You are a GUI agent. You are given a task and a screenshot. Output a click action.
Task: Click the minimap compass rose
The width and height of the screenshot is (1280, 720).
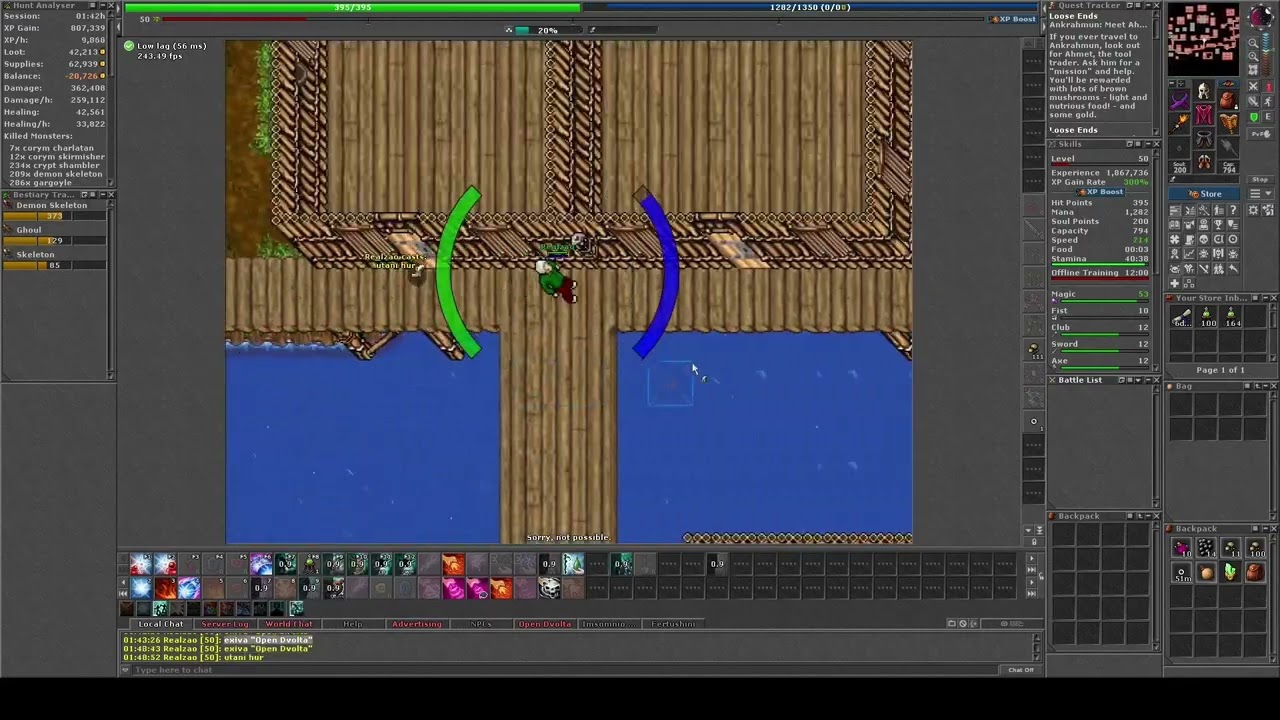[1262, 18]
